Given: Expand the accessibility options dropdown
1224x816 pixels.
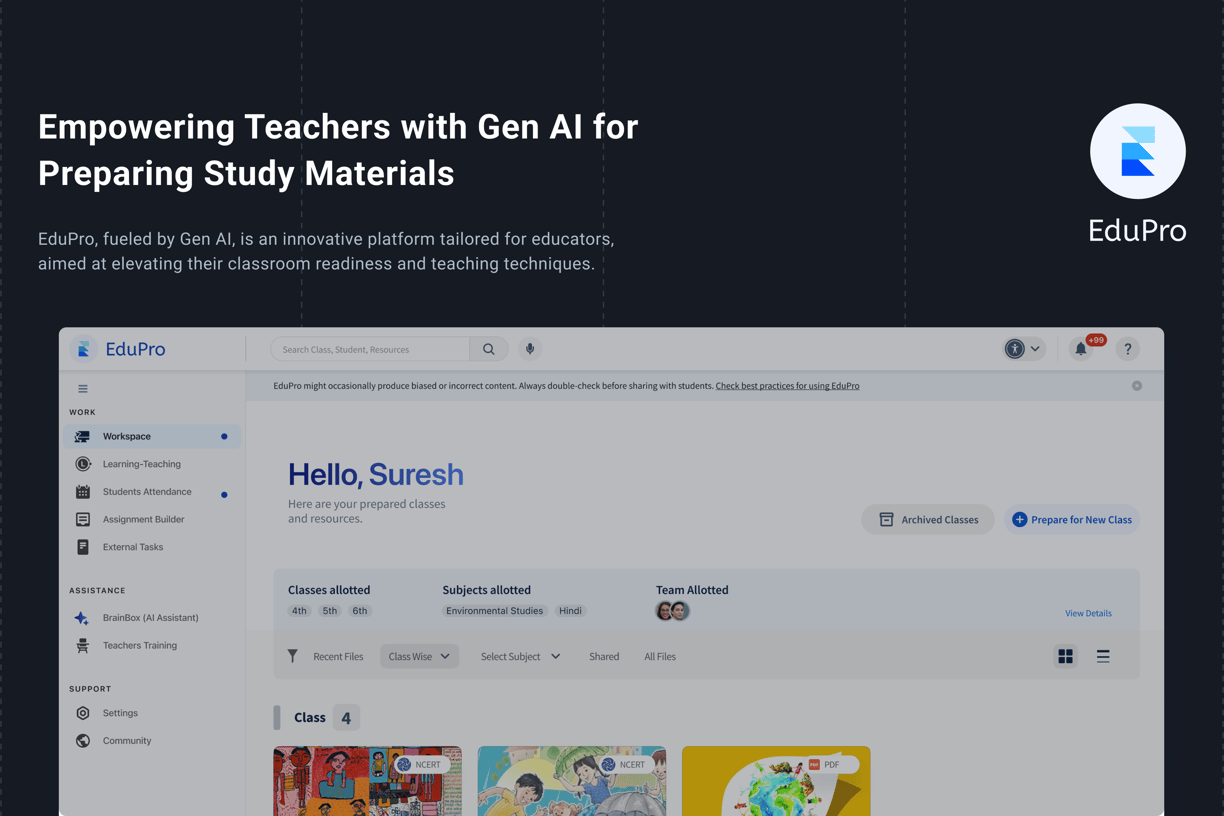Looking at the screenshot, I should (1023, 349).
